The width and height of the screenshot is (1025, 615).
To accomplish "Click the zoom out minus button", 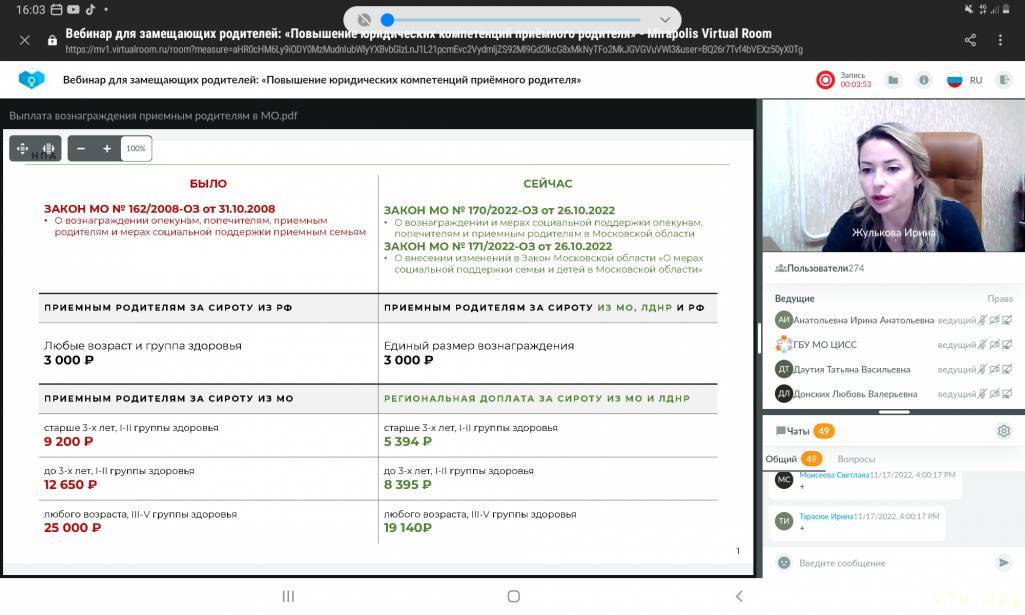I will pyautogui.click(x=81, y=149).
